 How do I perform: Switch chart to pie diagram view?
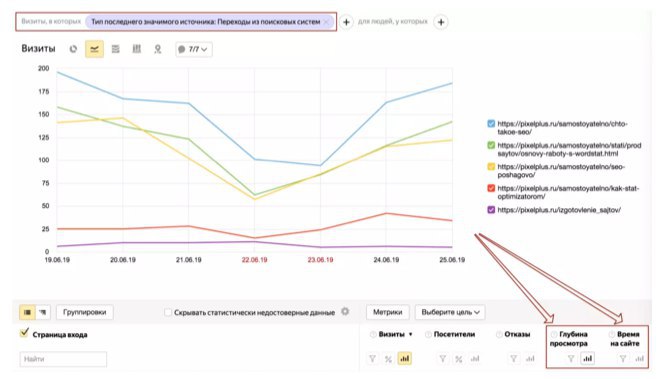73,49
